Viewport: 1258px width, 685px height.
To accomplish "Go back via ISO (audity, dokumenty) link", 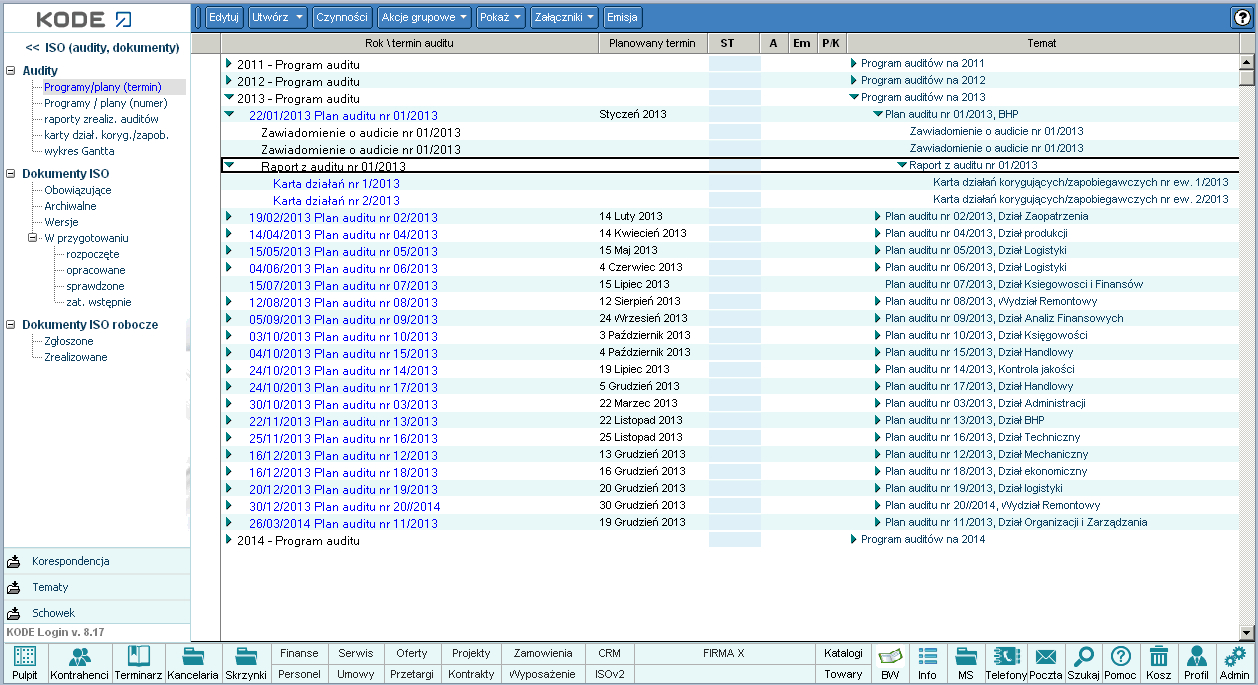I will (102, 47).
